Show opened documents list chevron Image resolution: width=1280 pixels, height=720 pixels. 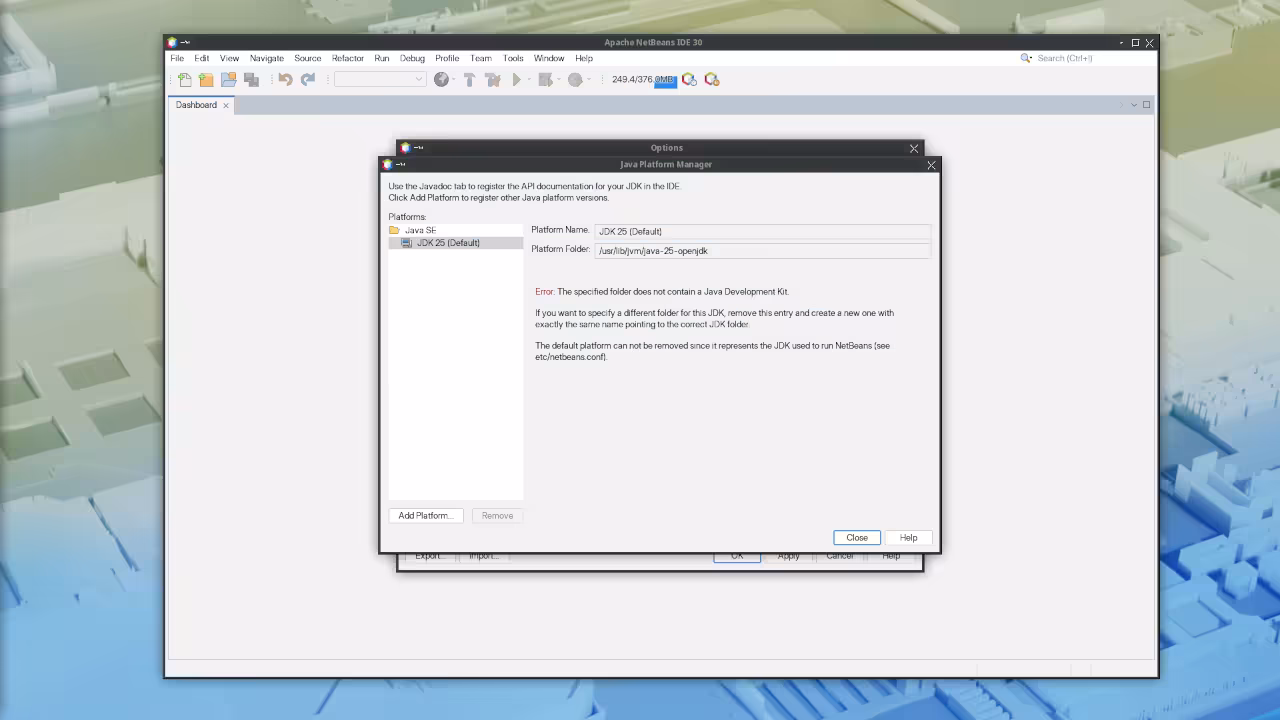tap(1134, 105)
